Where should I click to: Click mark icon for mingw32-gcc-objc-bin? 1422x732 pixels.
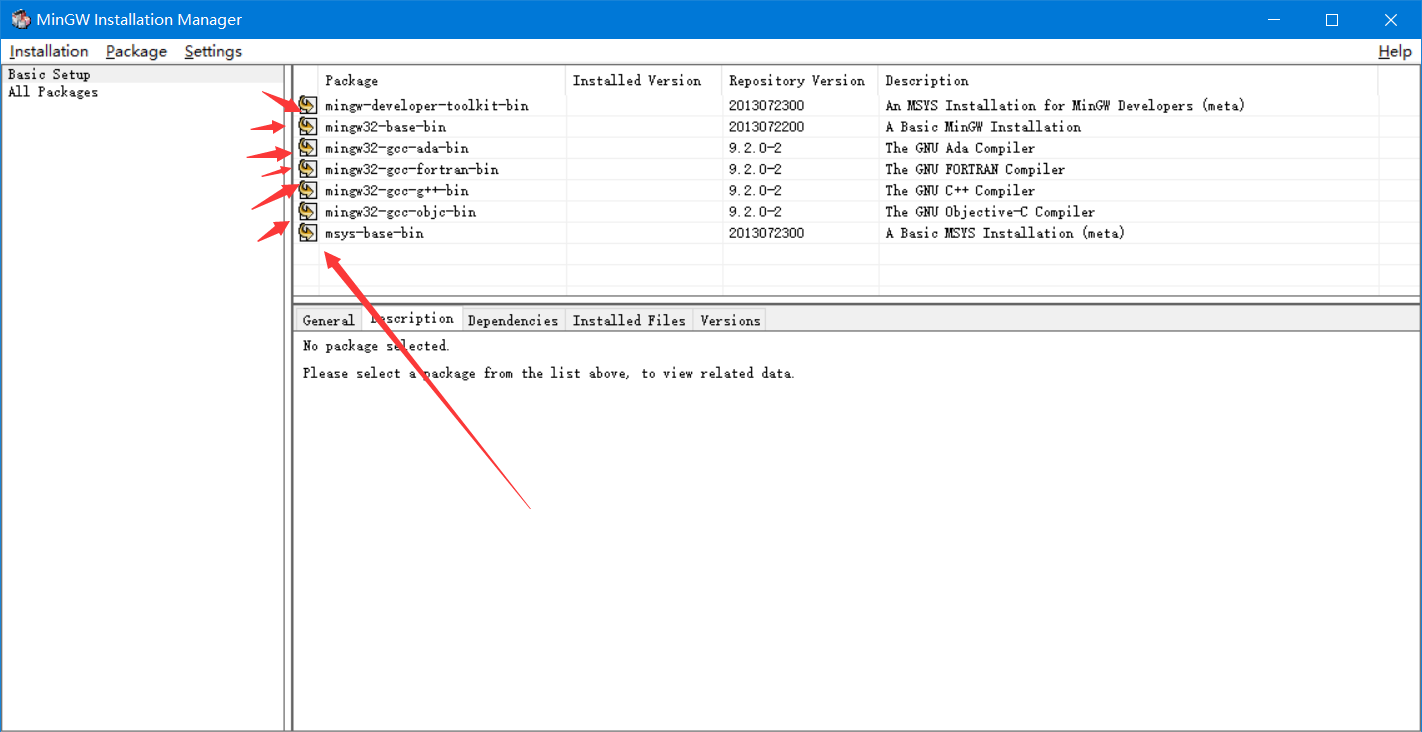click(308, 211)
